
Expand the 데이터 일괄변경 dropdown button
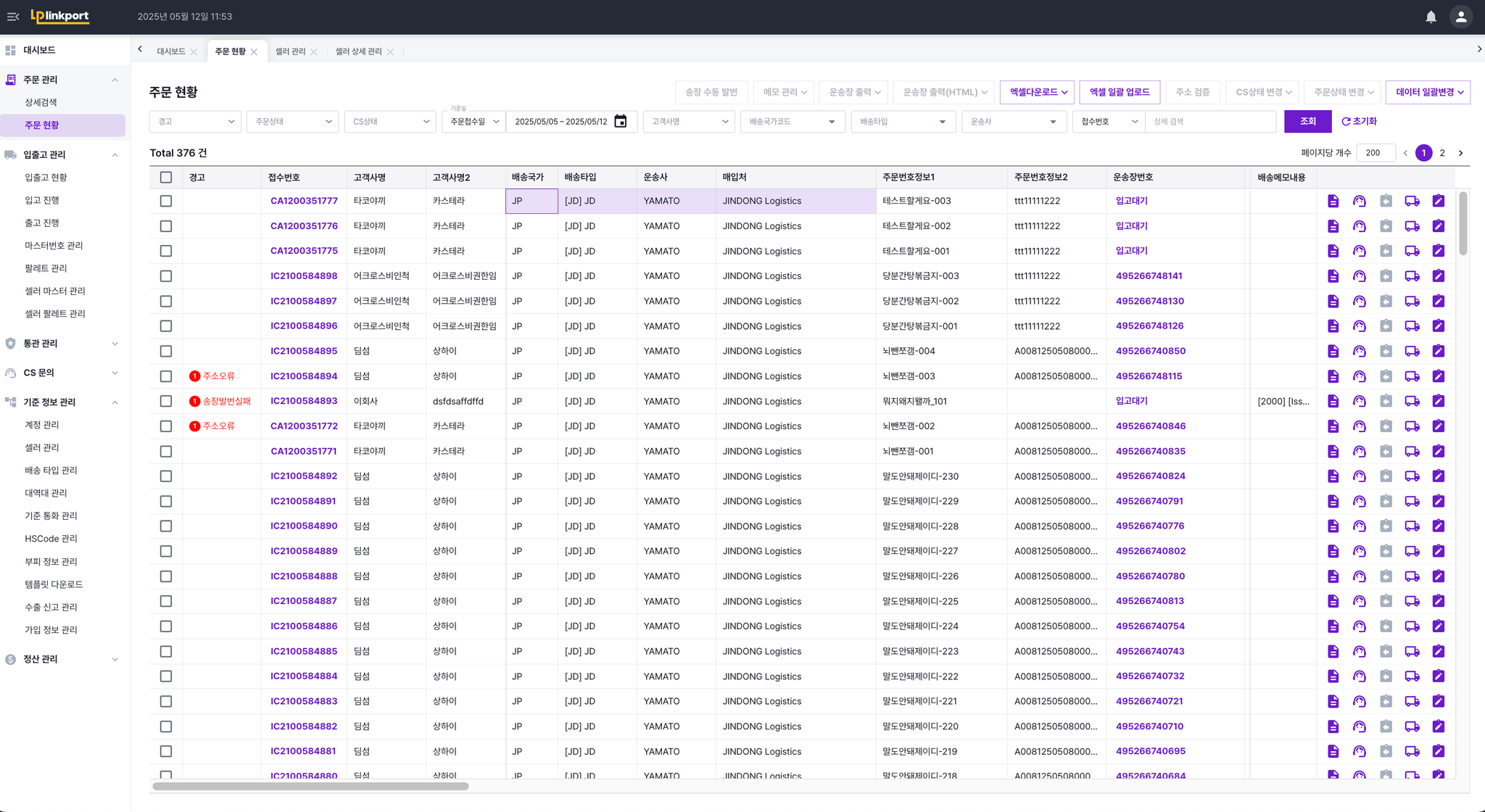tap(1428, 92)
